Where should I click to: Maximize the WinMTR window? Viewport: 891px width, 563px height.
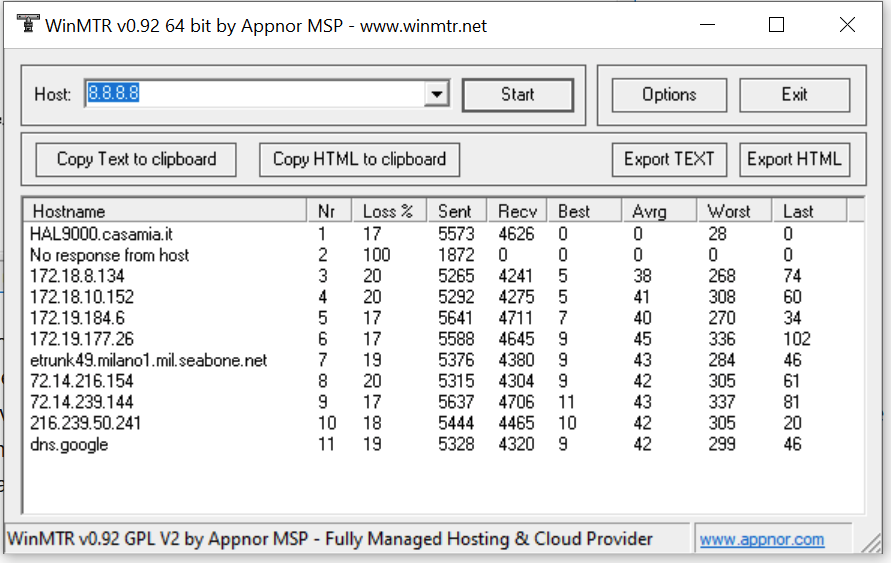[x=776, y=25]
